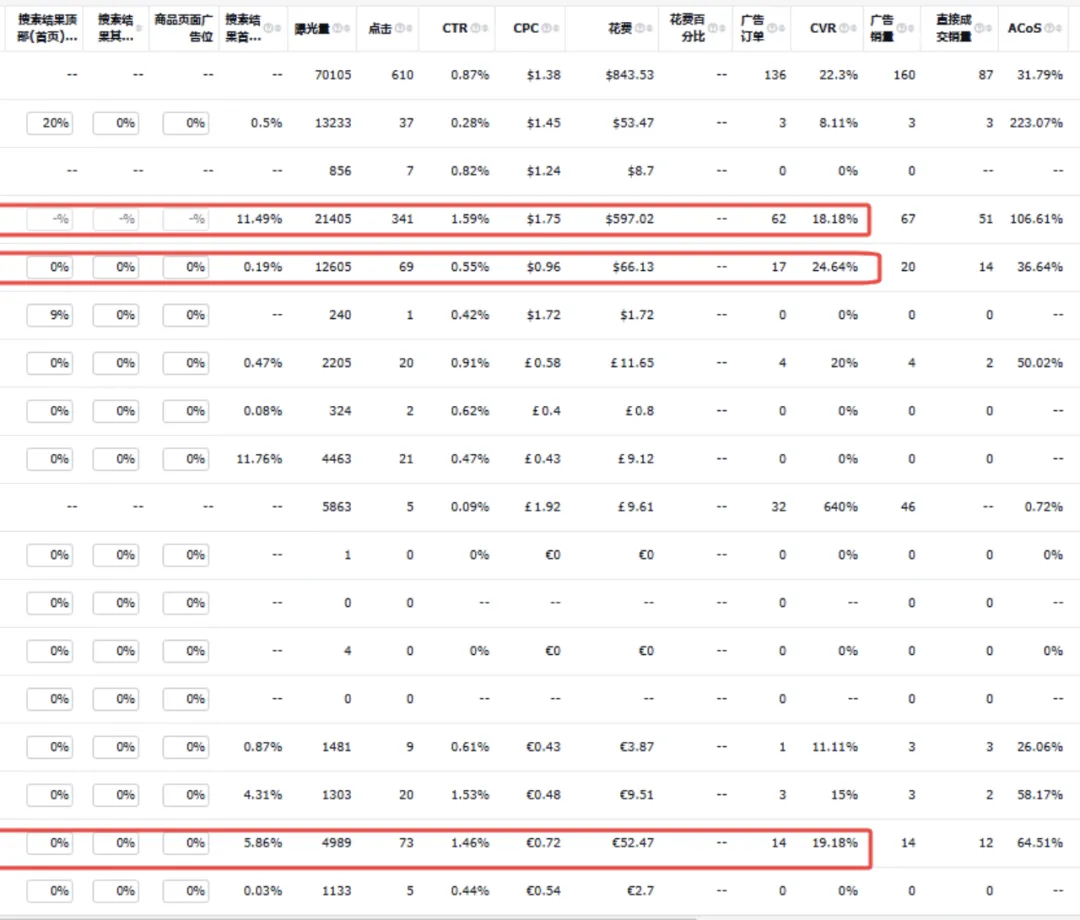The height and width of the screenshot is (920, 1080).
Task: Sort by 花费百分比 with its sort arrows
Action: pos(722,28)
